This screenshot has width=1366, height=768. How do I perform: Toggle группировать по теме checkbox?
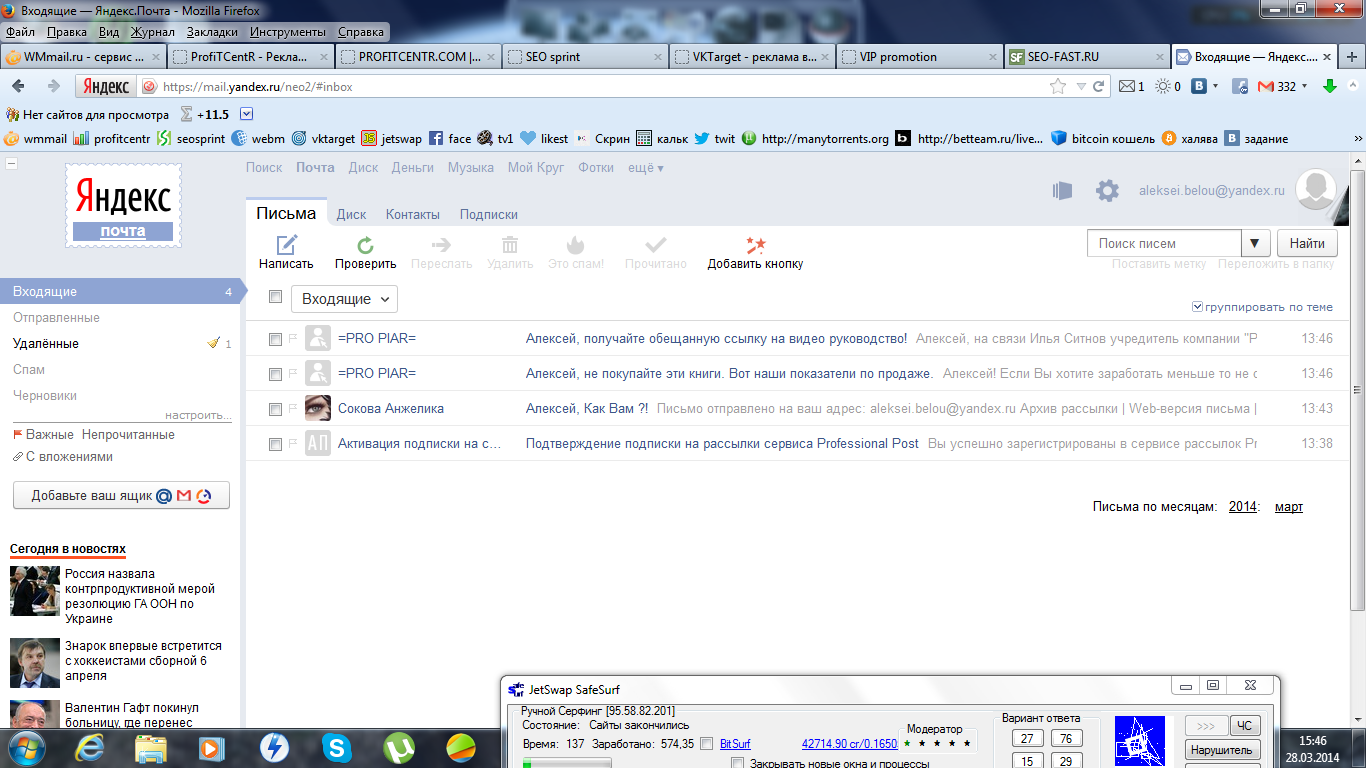click(x=1198, y=307)
